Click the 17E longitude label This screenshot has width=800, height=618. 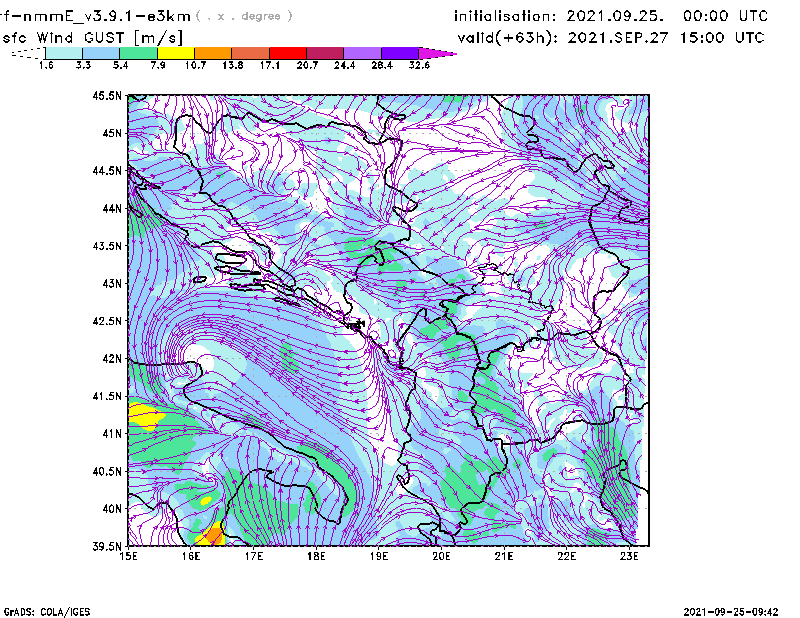click(254, 556)
